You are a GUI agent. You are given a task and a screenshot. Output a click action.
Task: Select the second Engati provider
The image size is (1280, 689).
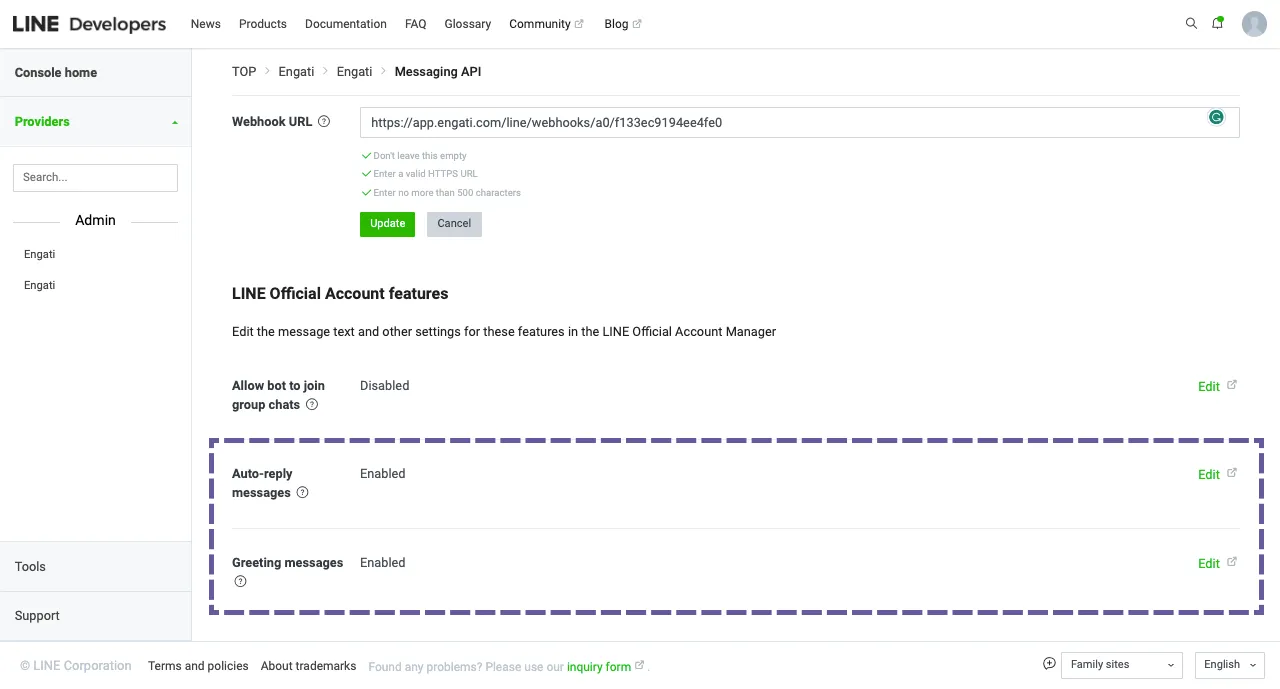[40, 286]
